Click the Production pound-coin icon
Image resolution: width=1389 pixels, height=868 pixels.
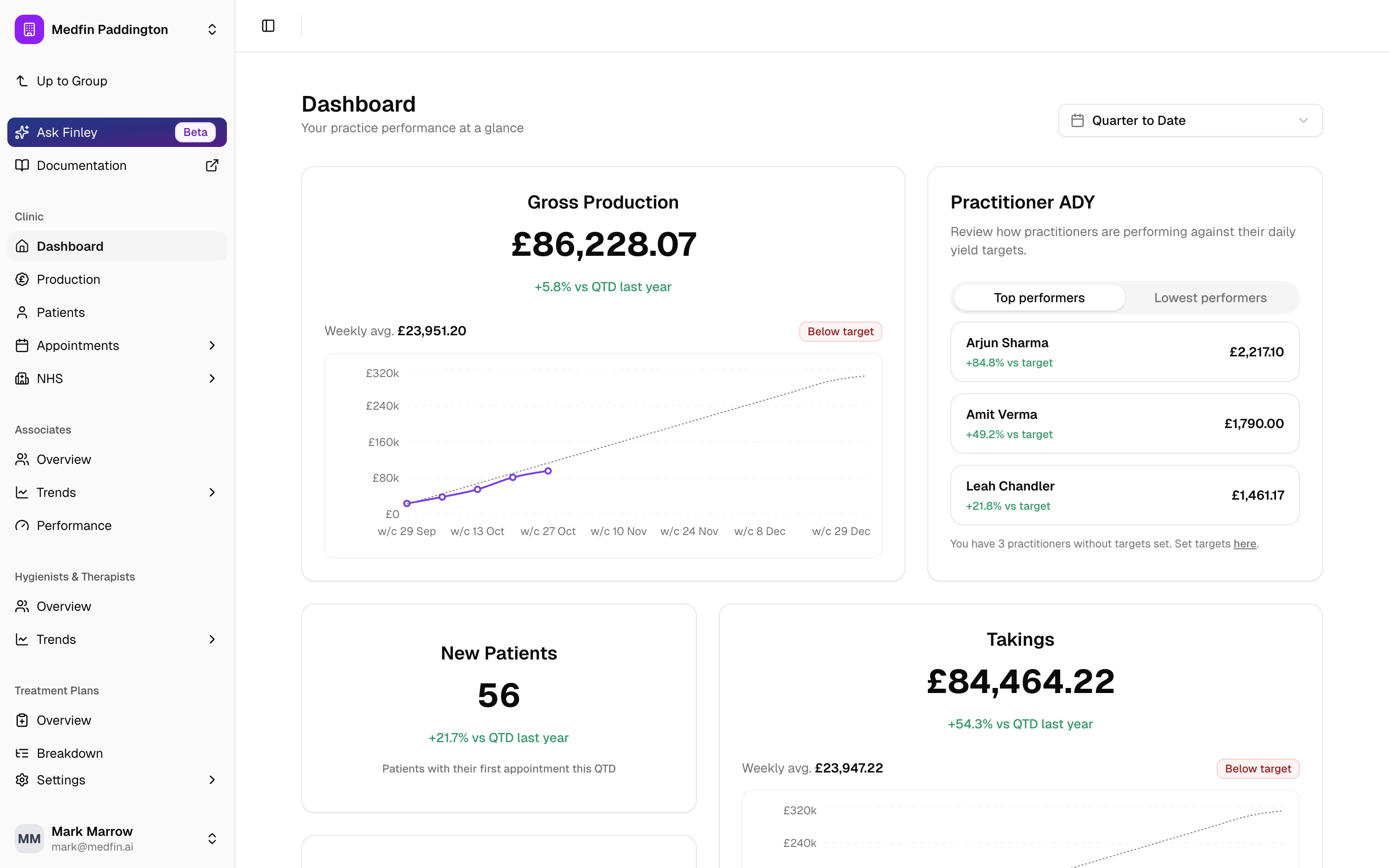tap(22, 280)
